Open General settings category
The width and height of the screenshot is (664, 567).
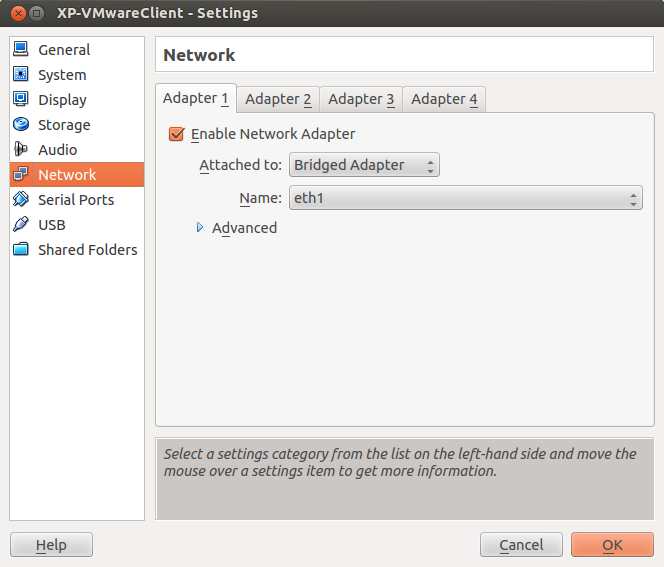click(77, 50)
